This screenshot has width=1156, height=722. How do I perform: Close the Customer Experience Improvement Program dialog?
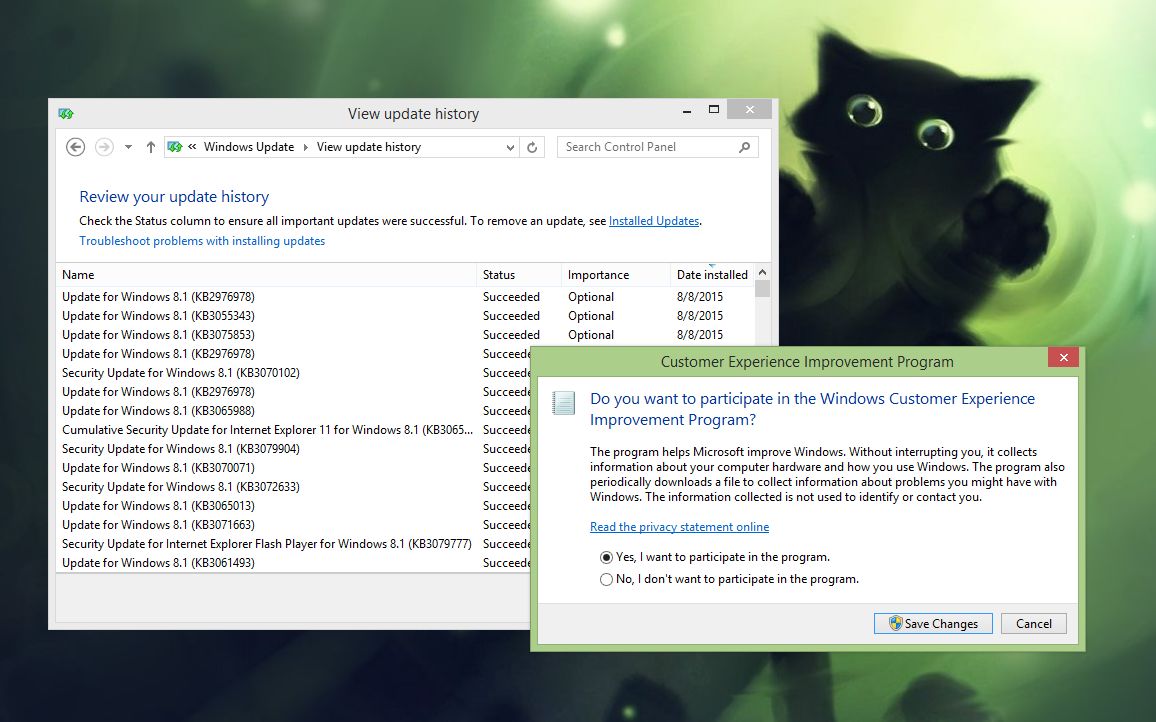[x=1063, y=357]
